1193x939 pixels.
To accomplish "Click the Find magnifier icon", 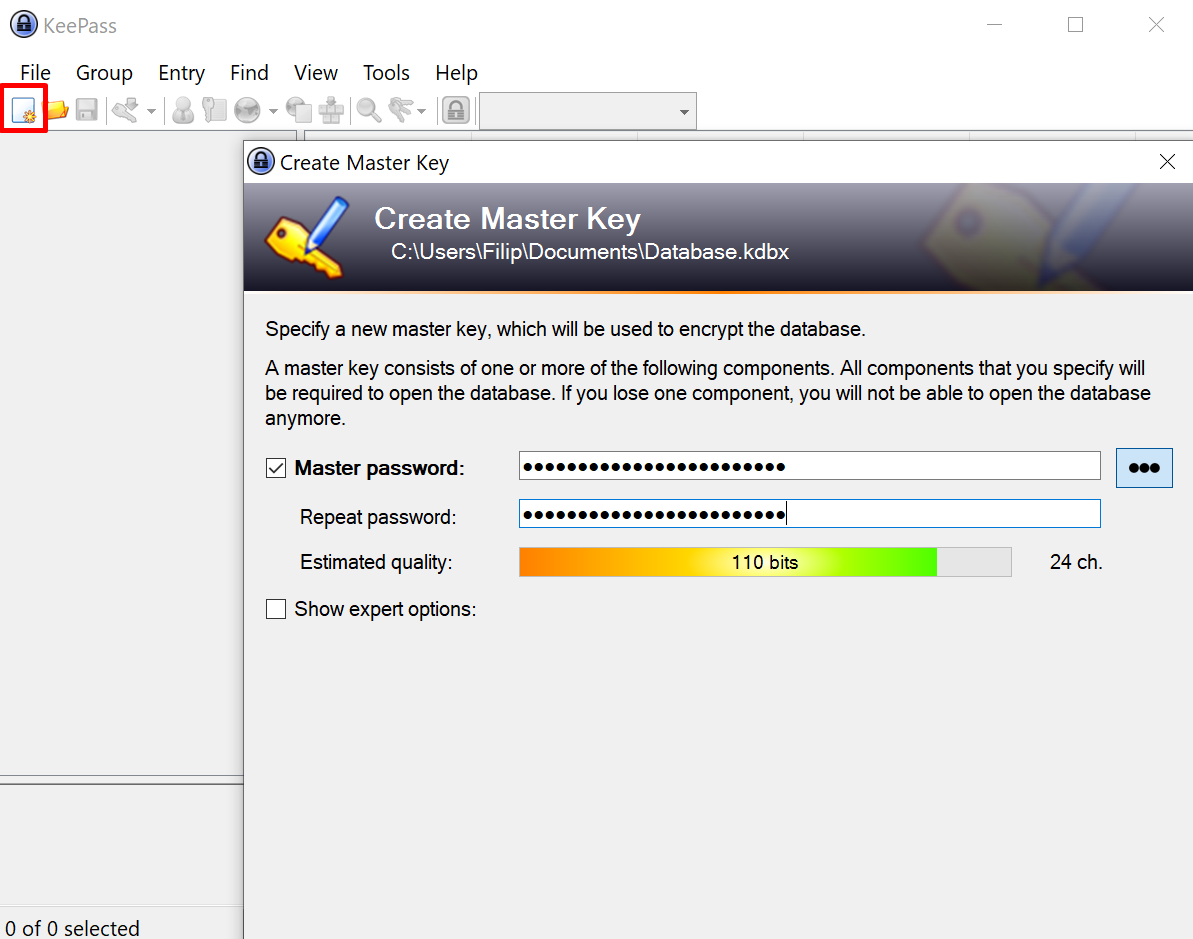I will coord(369,110).
